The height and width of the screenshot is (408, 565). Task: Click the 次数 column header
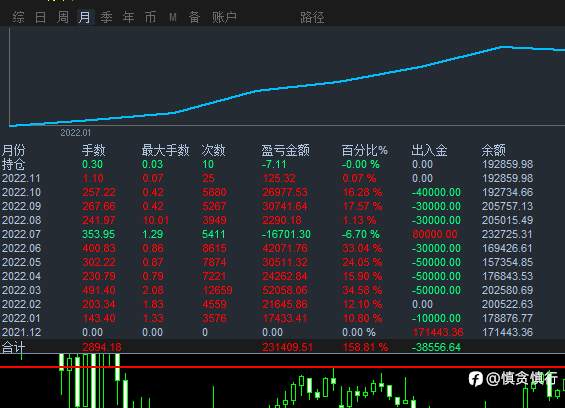click(213, 150)
